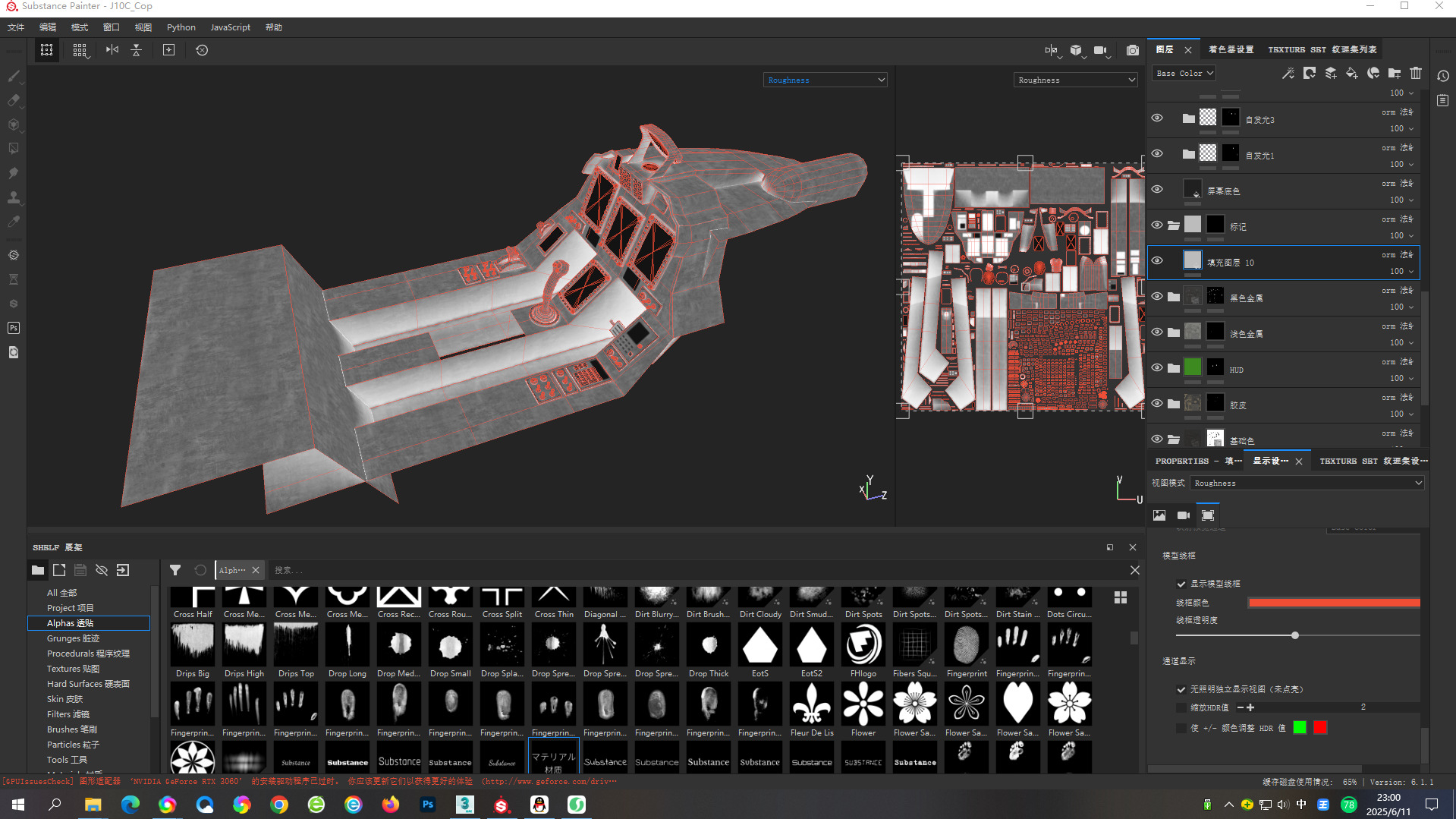This screenshot has height=819, width=1456.
Task: Click the red 线框颜色 color swatch
Action: (x=1334, y=603)
